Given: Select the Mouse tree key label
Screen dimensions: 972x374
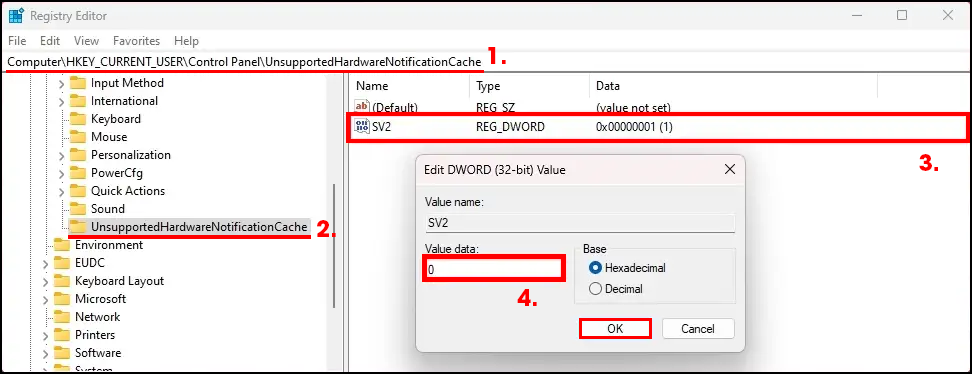Looking at the screenshot, I should [x=109, y=137].
